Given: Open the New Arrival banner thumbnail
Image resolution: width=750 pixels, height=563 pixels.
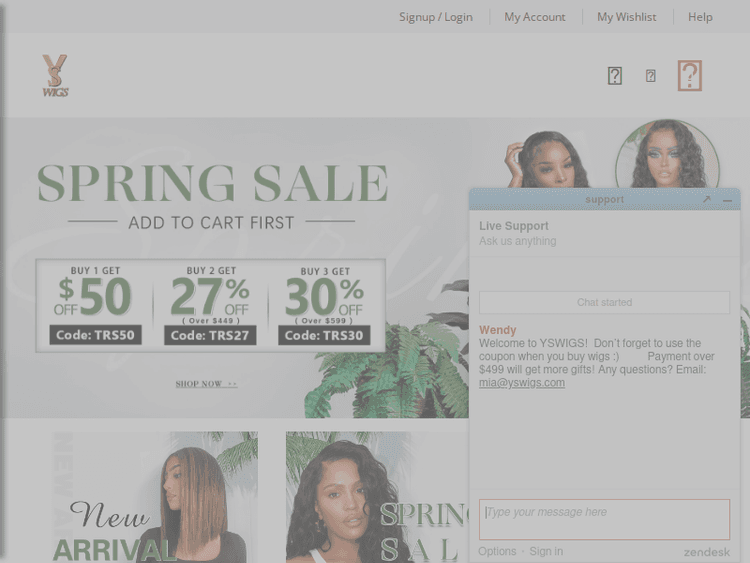Looking at the screenshot, I should (x=154, y=497).
